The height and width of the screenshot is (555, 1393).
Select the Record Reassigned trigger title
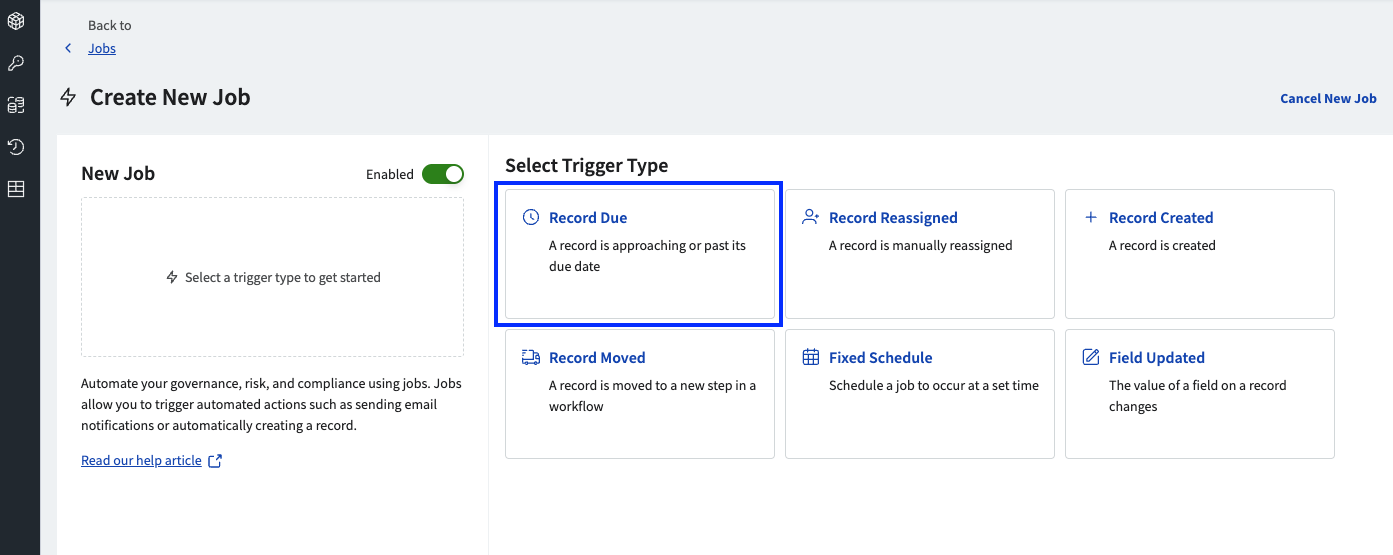893,218
